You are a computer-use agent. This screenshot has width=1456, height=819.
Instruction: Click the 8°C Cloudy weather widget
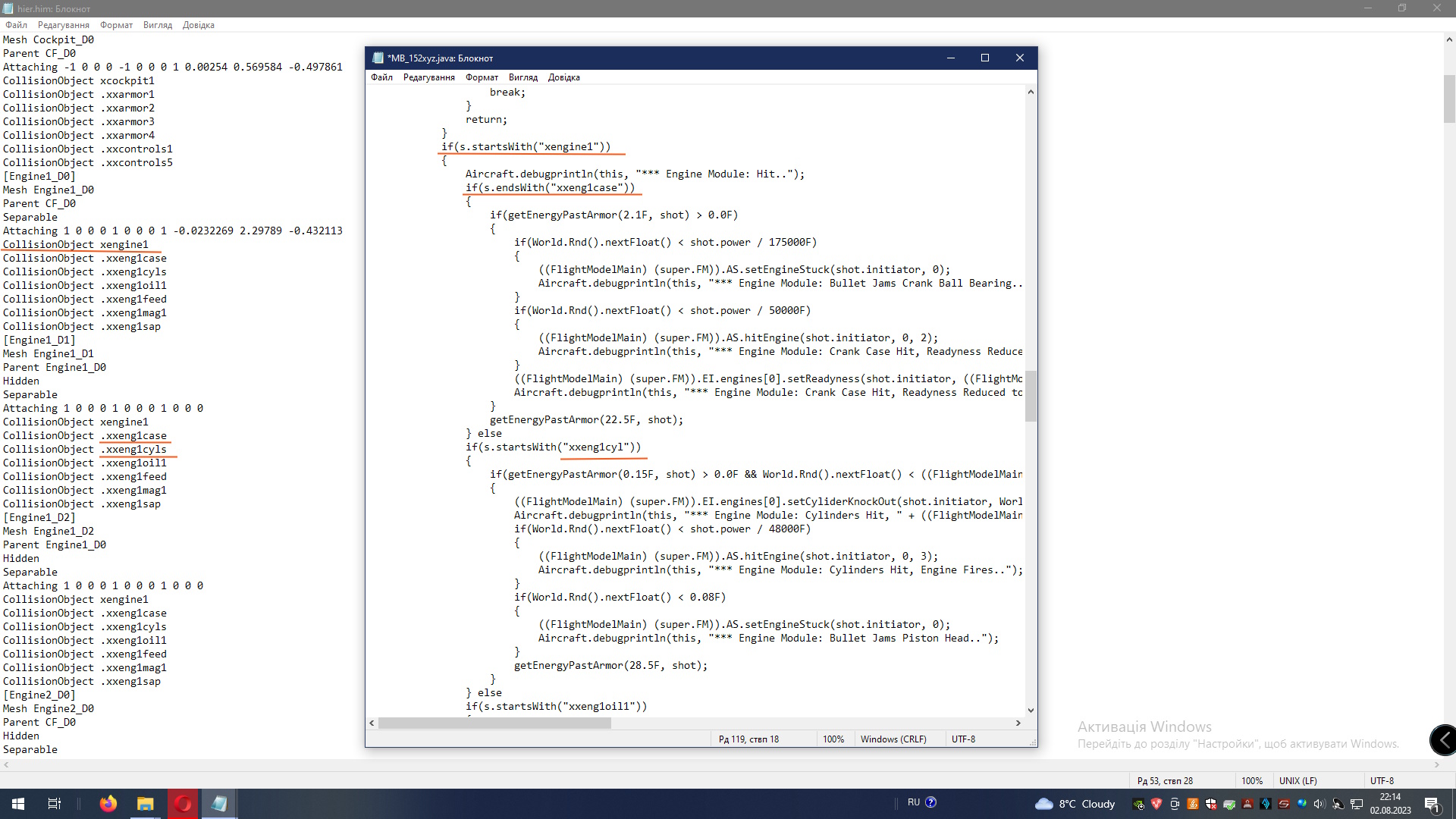(x=1075, y=804)
